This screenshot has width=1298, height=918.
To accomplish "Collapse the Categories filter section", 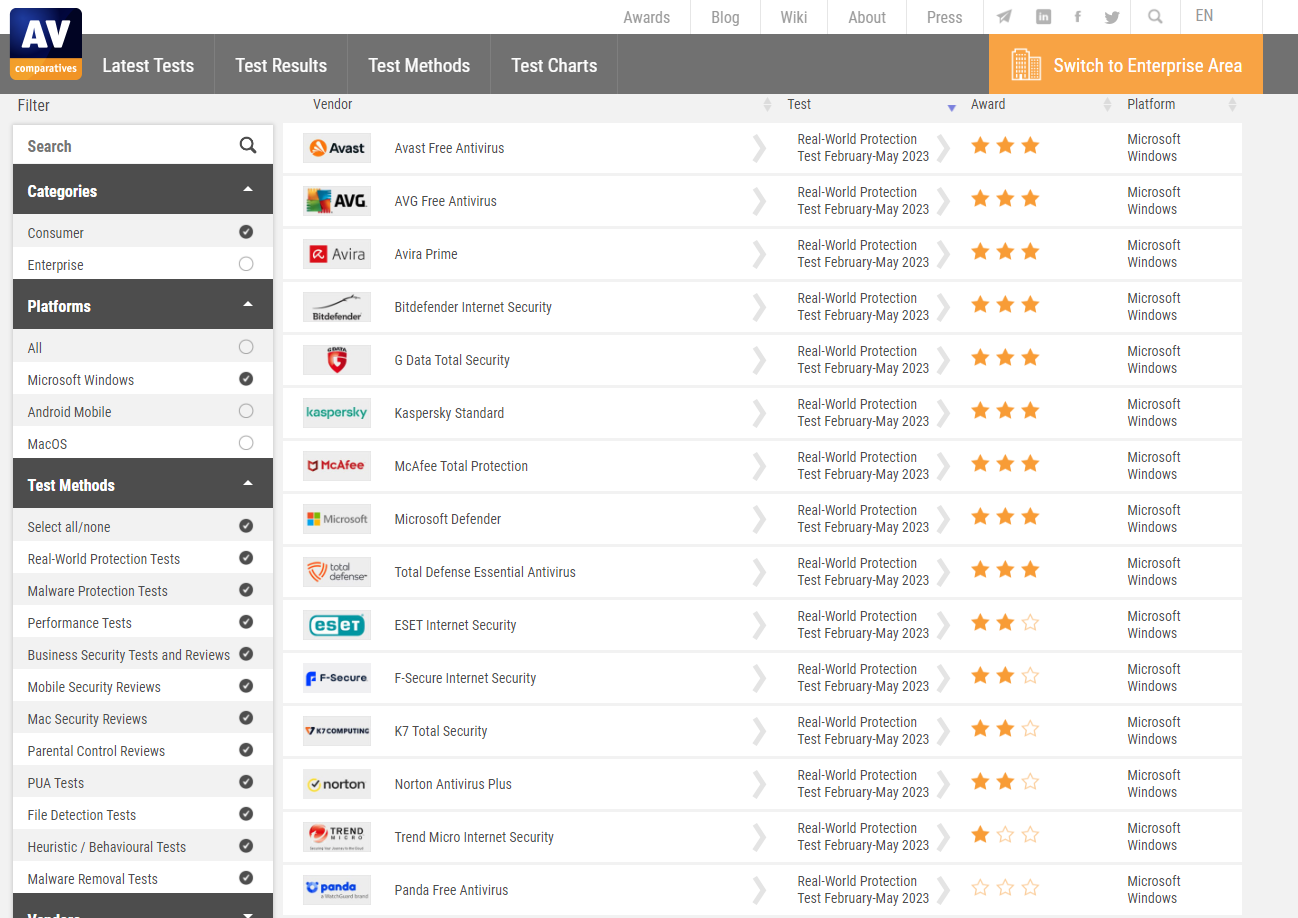I will tap(143, 190).
